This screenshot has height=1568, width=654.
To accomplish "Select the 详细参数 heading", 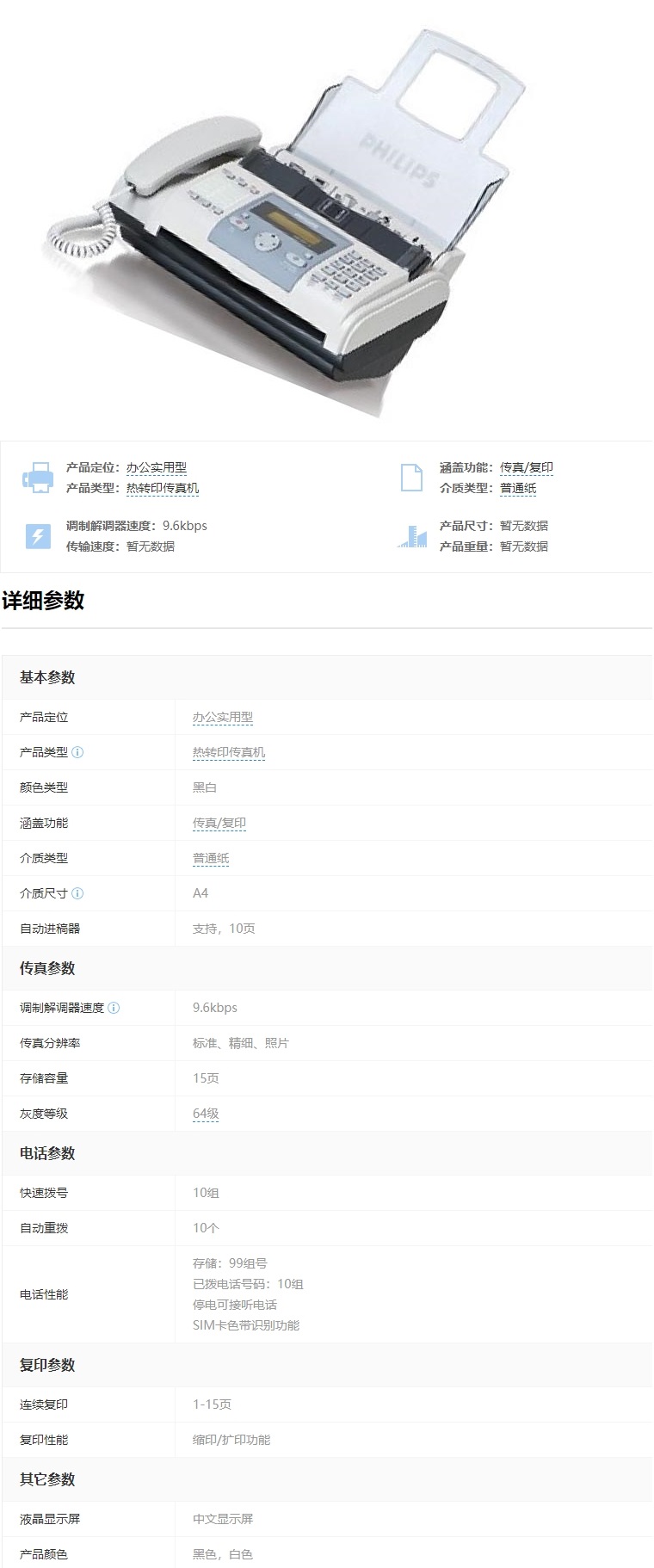I will click(x=43, y=601).
